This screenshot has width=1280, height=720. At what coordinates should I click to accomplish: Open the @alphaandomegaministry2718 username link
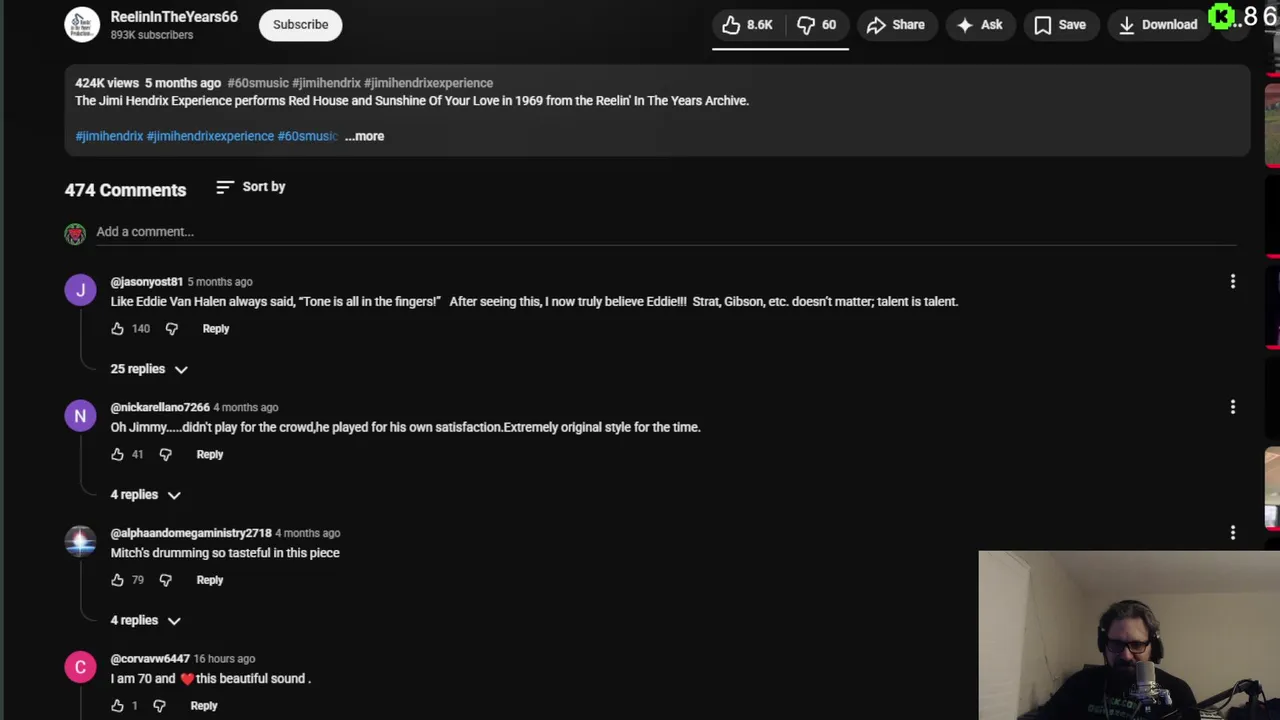pyautogui.click(x=191, y=534)
